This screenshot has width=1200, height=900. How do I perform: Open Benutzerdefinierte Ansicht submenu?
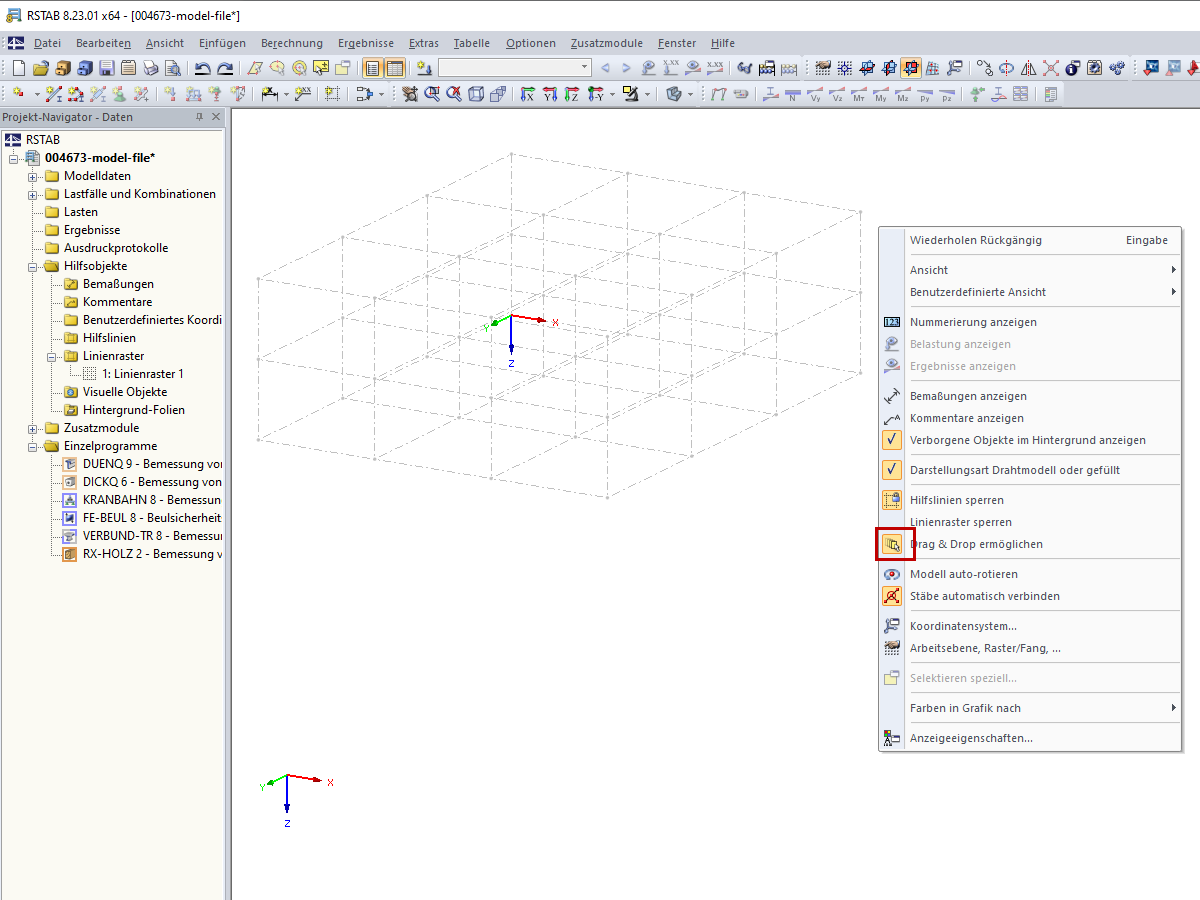pos(1030,292)
